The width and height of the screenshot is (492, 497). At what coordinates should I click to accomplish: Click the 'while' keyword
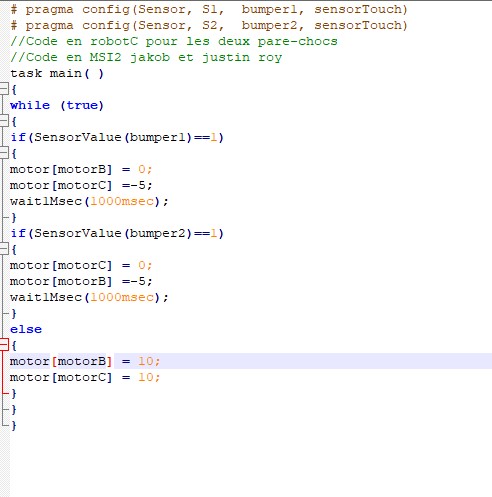coord(30,105)
